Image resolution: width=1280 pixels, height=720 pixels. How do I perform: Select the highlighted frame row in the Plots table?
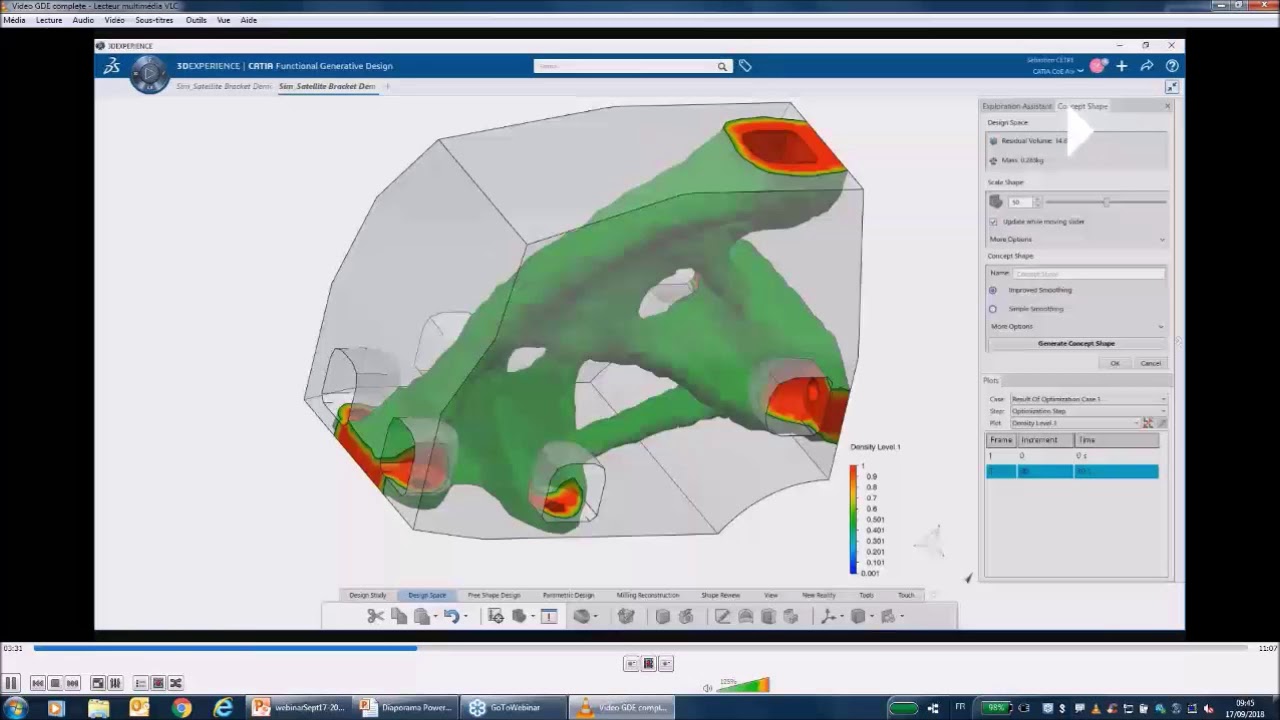coord(1072,471)
